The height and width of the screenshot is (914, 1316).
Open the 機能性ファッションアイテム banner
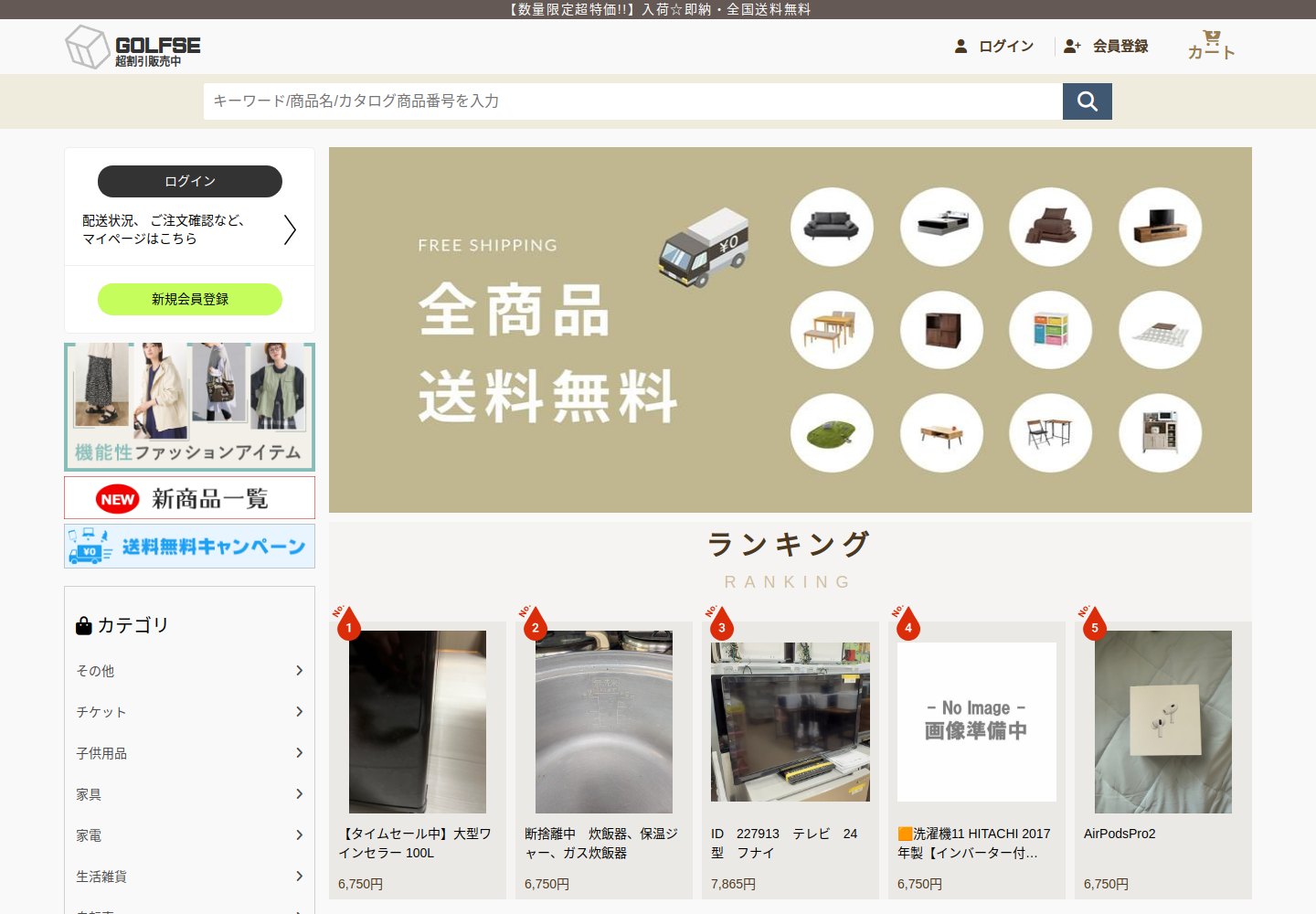click(x=189, y=407)
